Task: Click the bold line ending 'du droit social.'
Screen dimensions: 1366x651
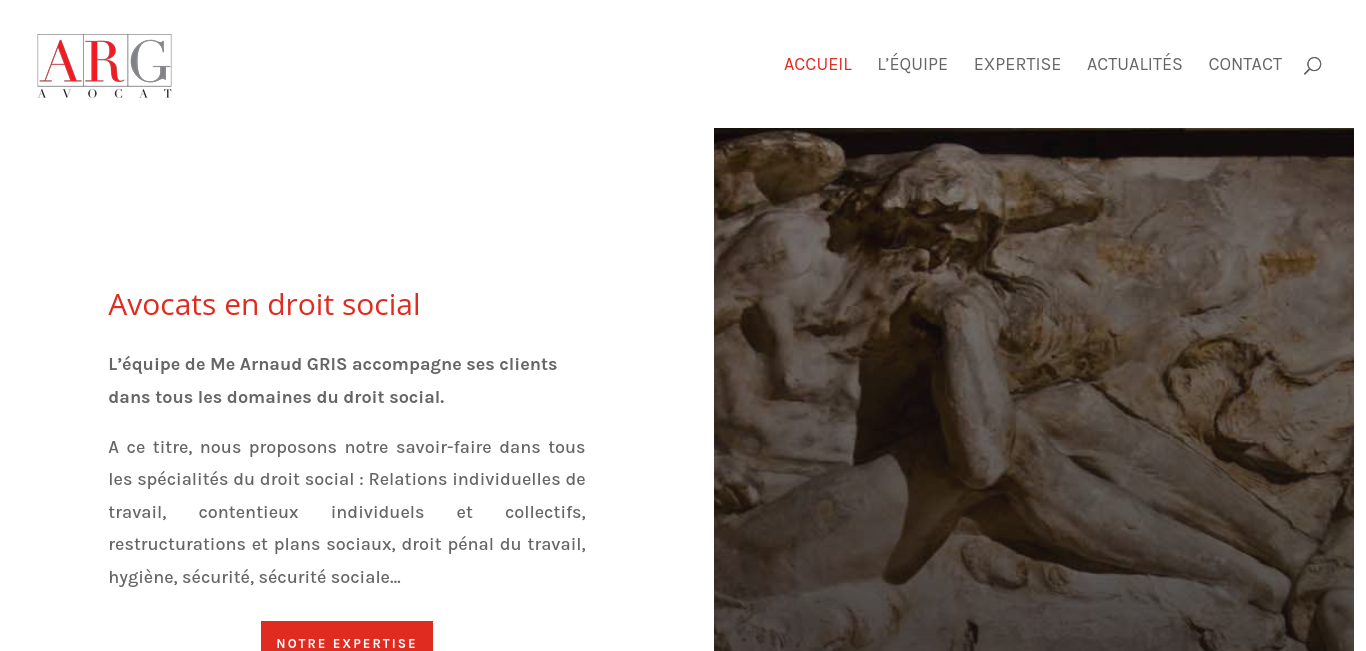Action: (x=276, y=397)
